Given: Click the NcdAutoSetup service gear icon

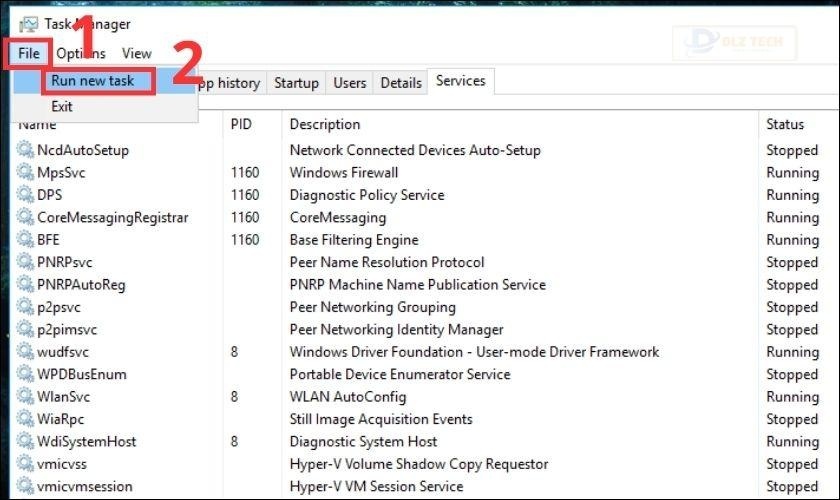Looking at the screenshot, I should click(x=25, y=150).
